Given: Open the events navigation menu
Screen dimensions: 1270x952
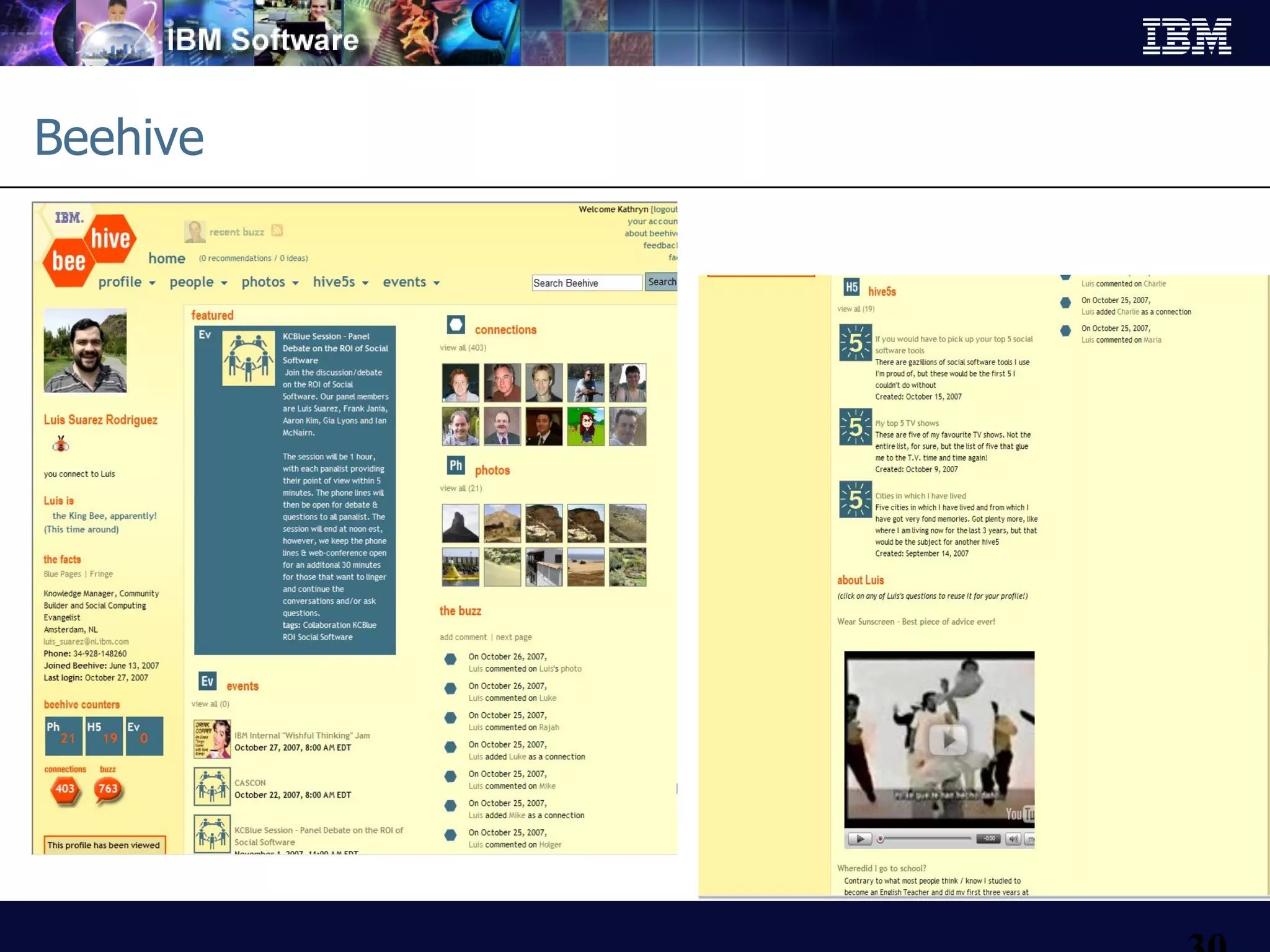Looking at the screenshot, I should 411,283.
